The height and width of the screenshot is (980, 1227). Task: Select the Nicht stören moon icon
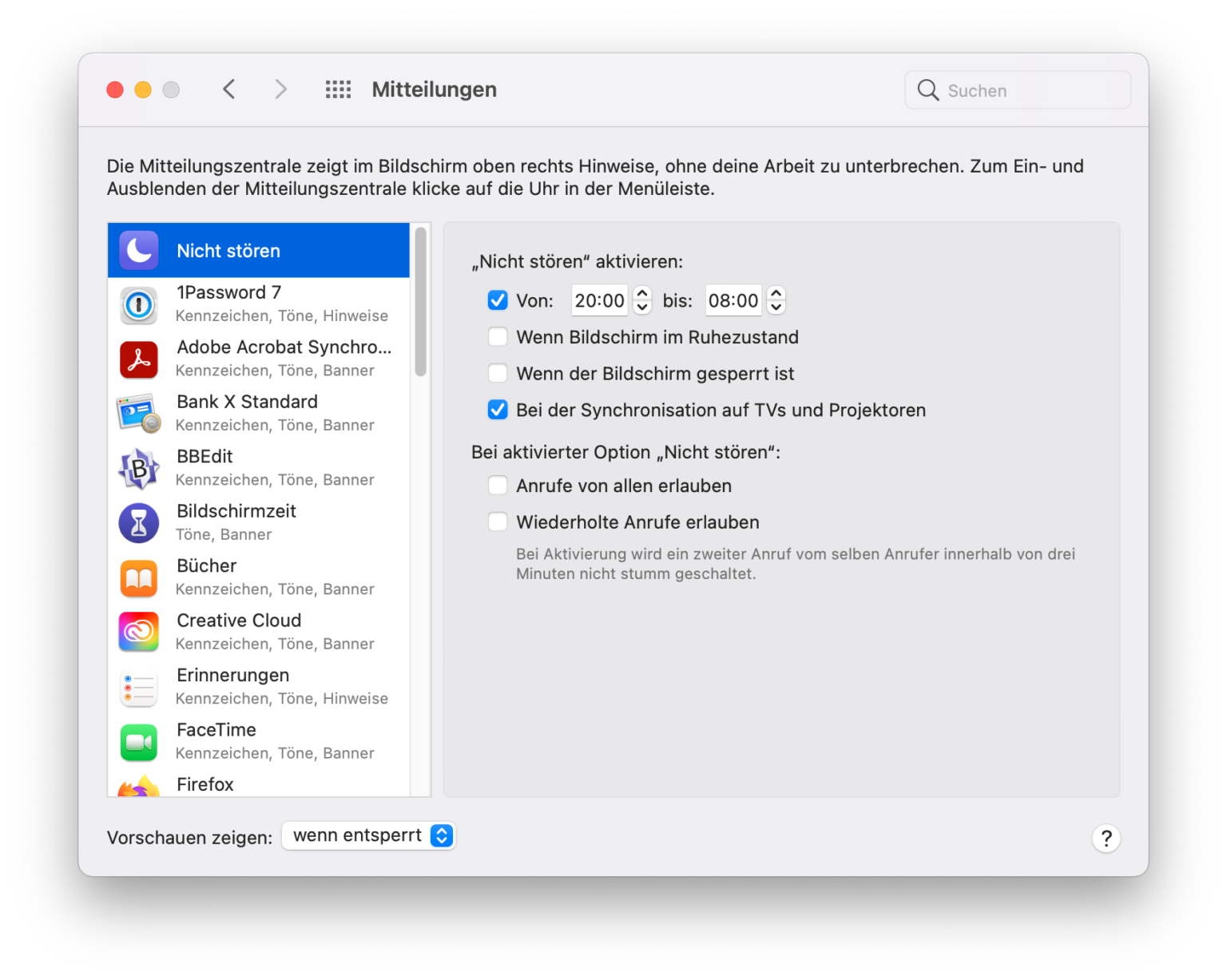(138, 250)
